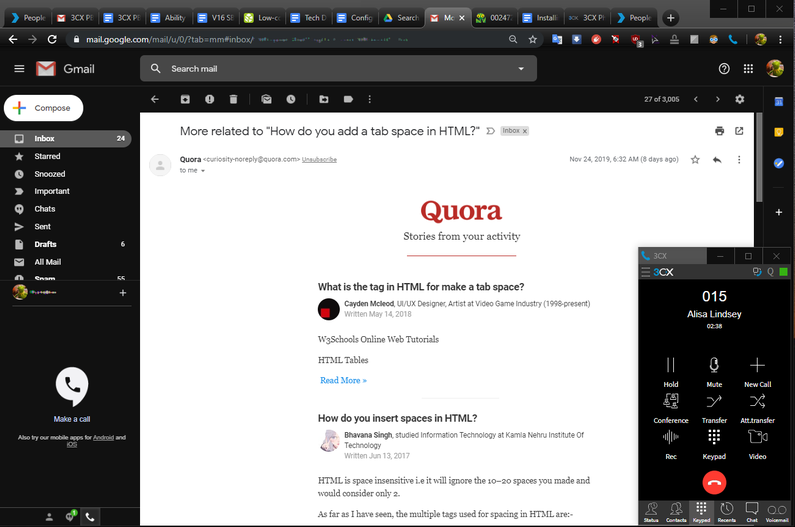Start New Call in 3CX

tap(757, 372)
